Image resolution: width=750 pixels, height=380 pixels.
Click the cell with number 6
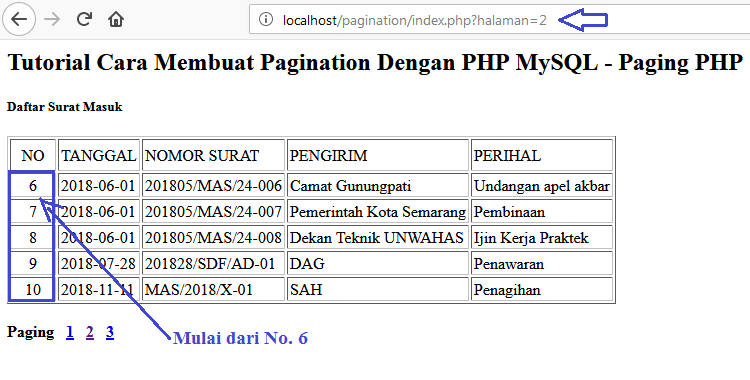(33, 186)
